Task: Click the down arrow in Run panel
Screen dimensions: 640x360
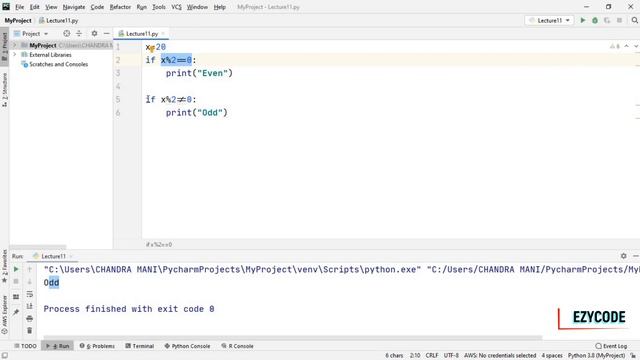Action: click(x=29, y=281)
